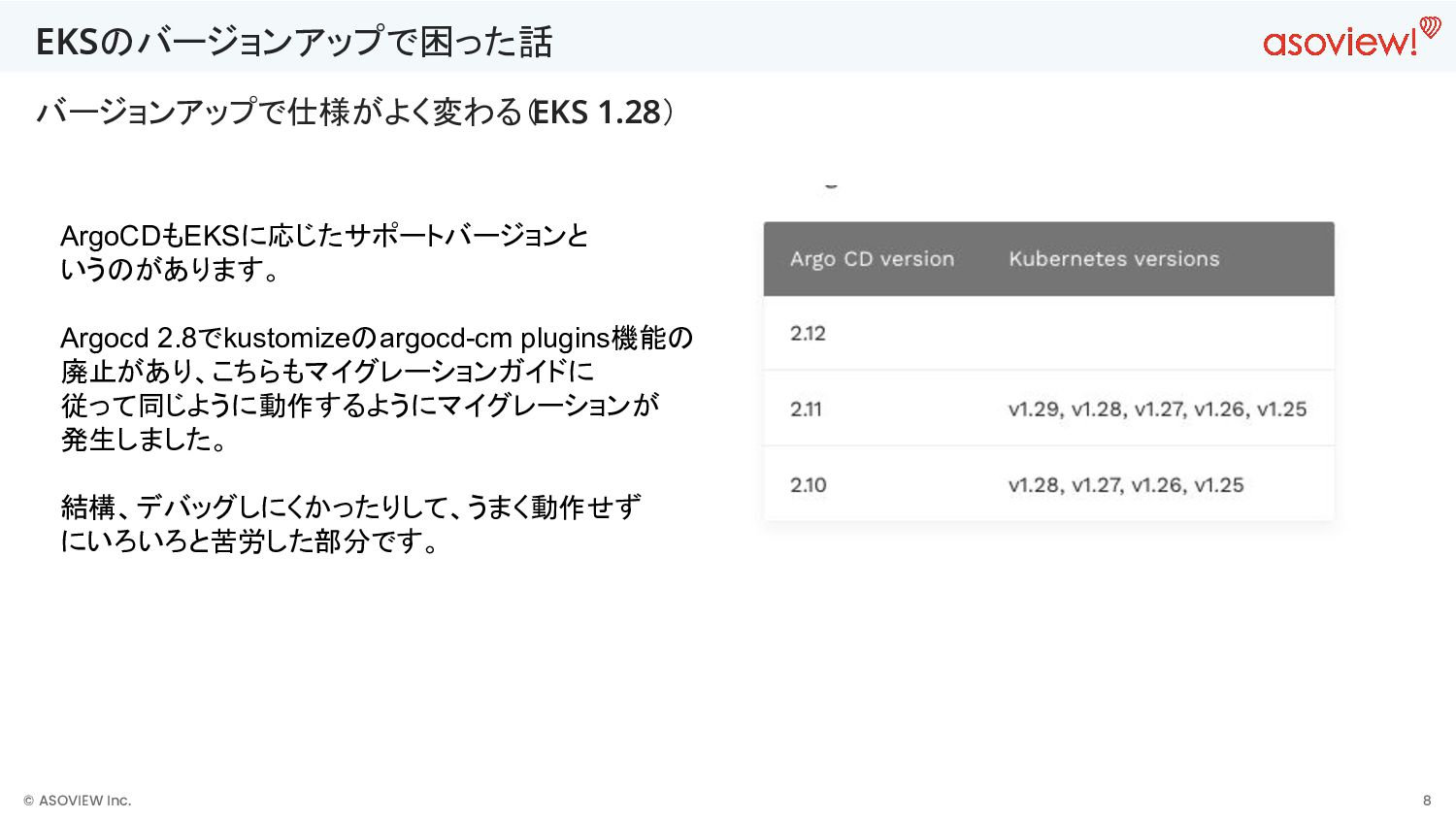Click the slide page number 8

(1427, 801)
